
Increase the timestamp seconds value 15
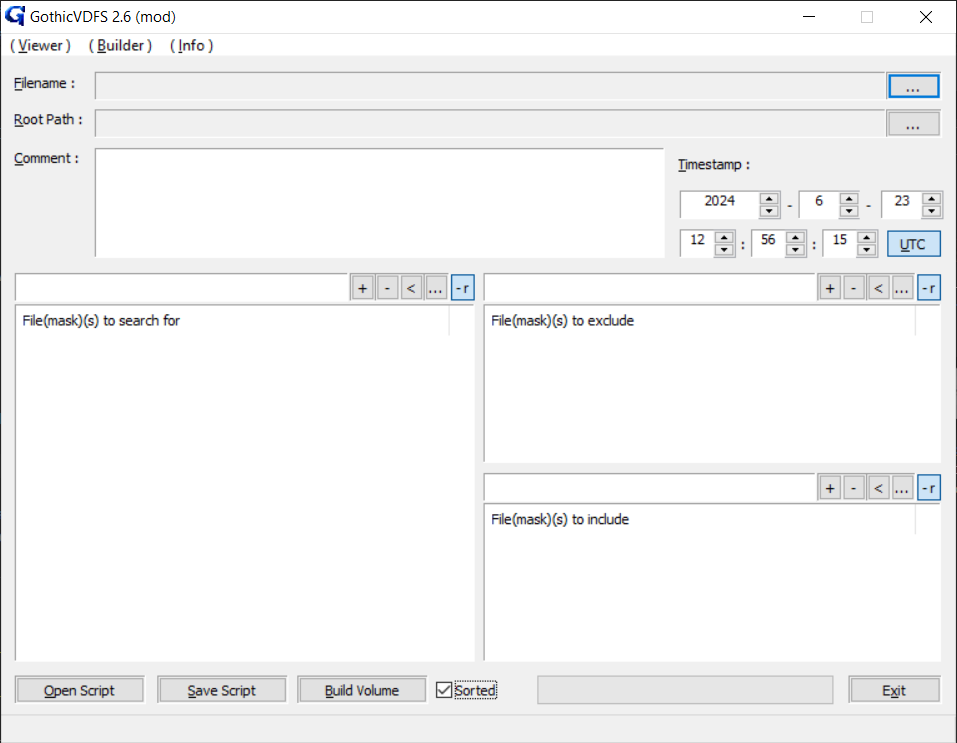pos(867,237)
